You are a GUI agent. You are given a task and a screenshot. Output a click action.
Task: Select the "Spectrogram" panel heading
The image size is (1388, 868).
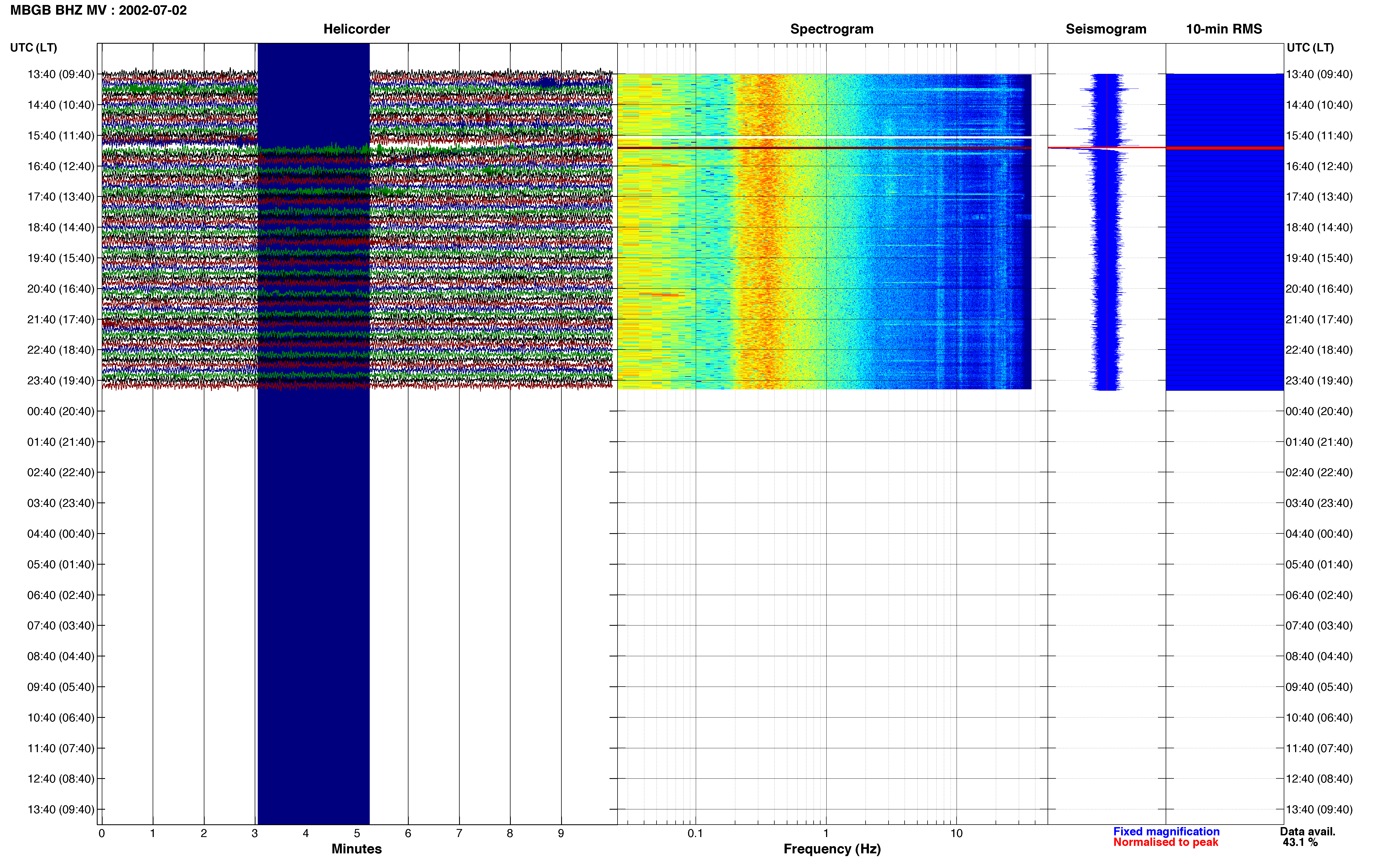(x=832, y=29)
